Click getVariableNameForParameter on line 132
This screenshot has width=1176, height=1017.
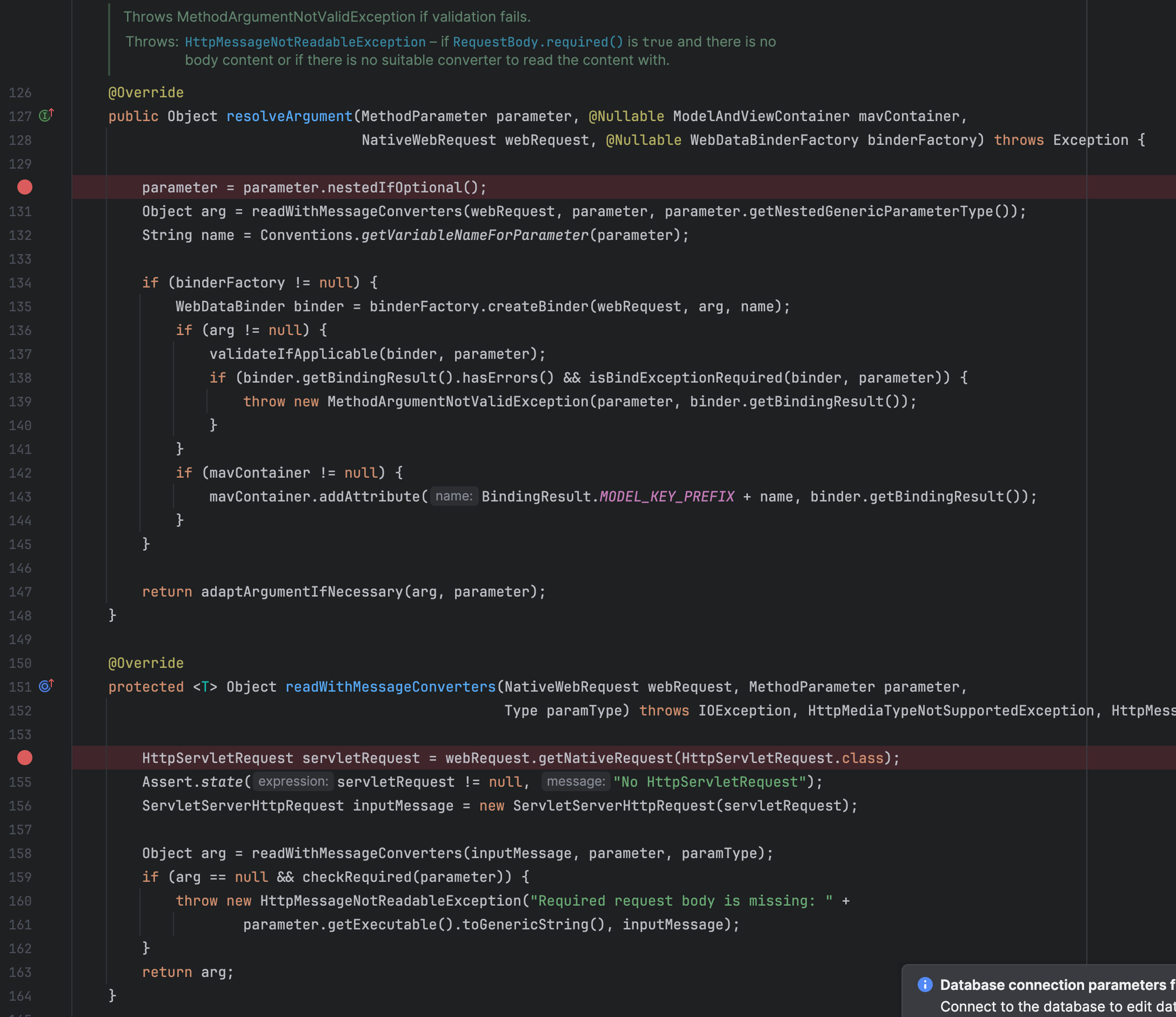475,235
